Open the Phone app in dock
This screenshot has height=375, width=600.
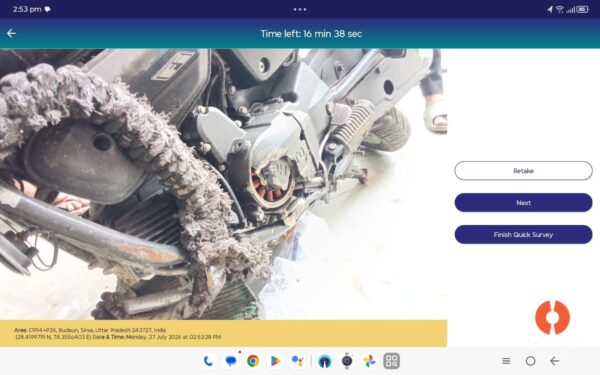point(209,361)
